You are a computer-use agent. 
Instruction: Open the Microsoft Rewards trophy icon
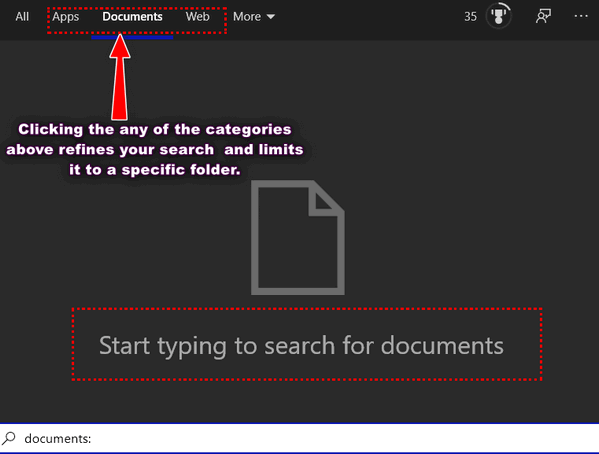[x=499, y=16]
